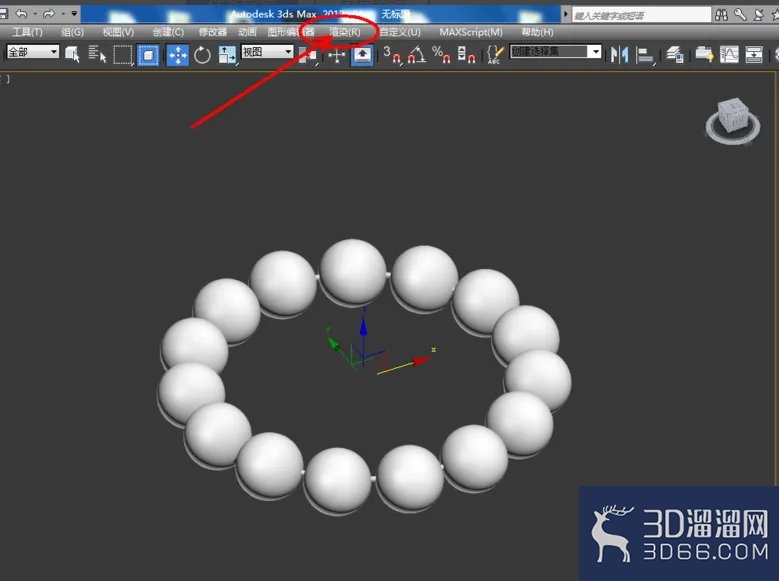Viewport: 779px width, 581px height.
Task: Open the 帮助(H) menu
Action: 537,32
